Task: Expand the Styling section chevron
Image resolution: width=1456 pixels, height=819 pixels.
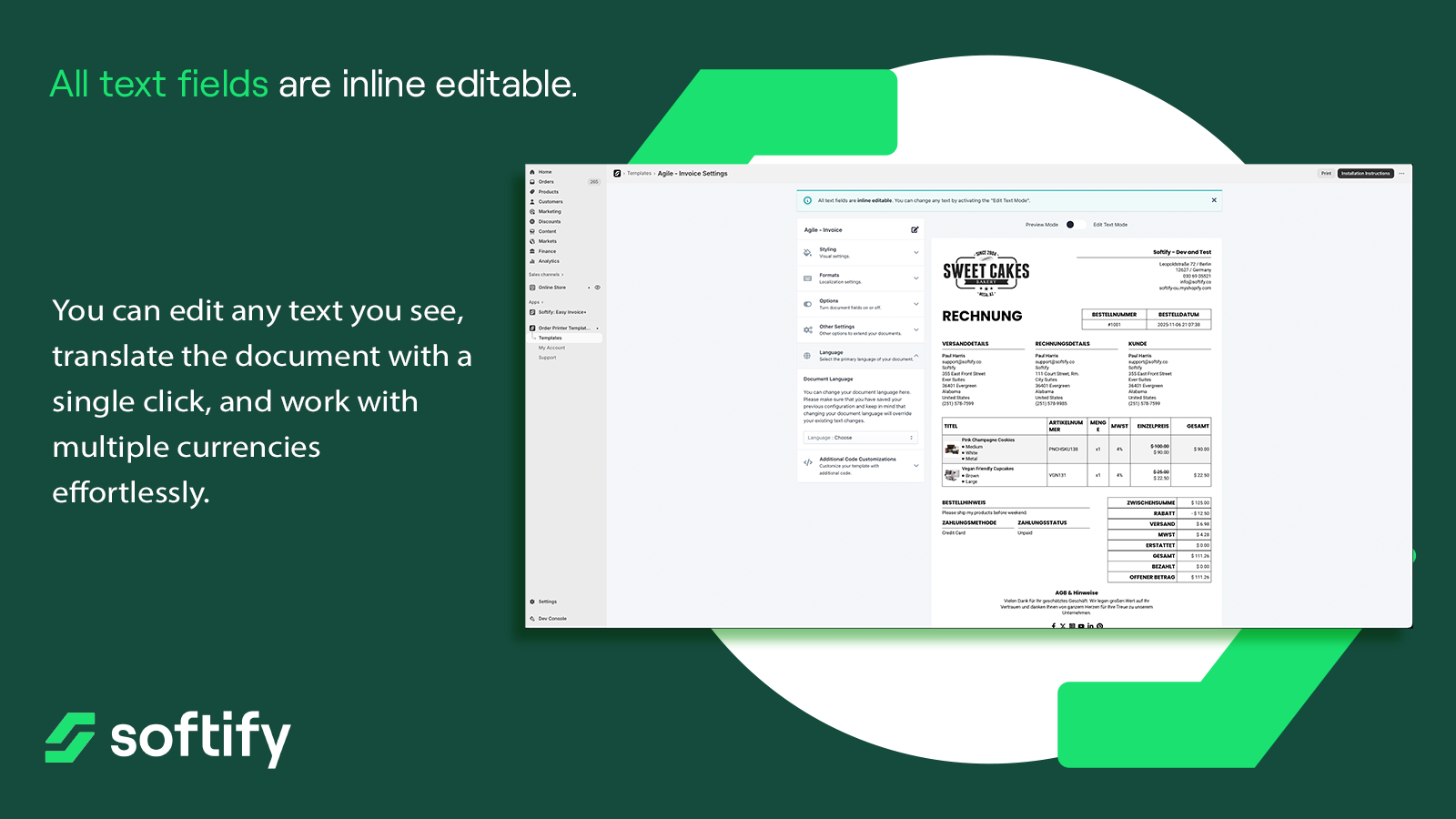Action: (x=915, y=253)
